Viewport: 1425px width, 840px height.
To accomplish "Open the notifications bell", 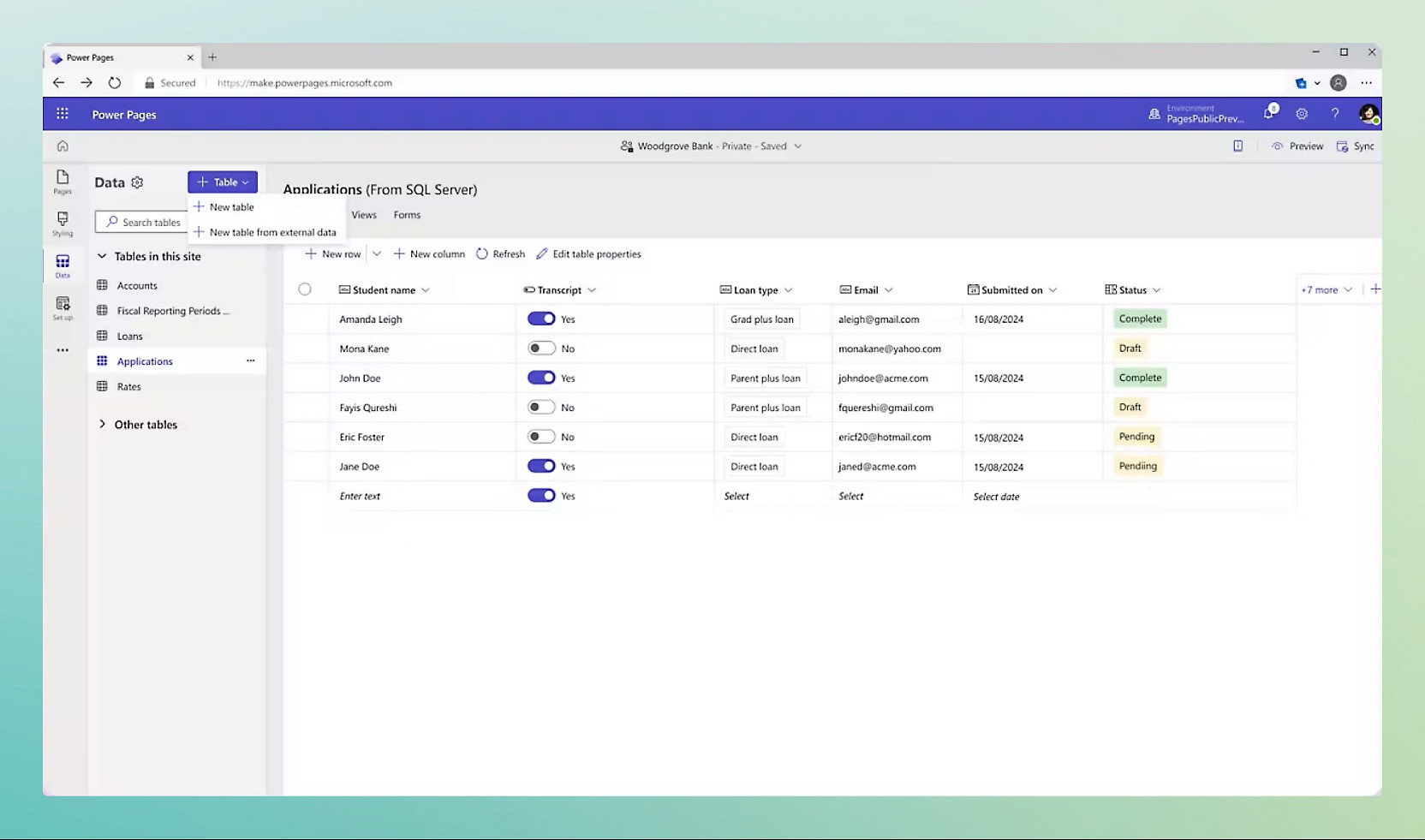I will tap(1268, 113).
